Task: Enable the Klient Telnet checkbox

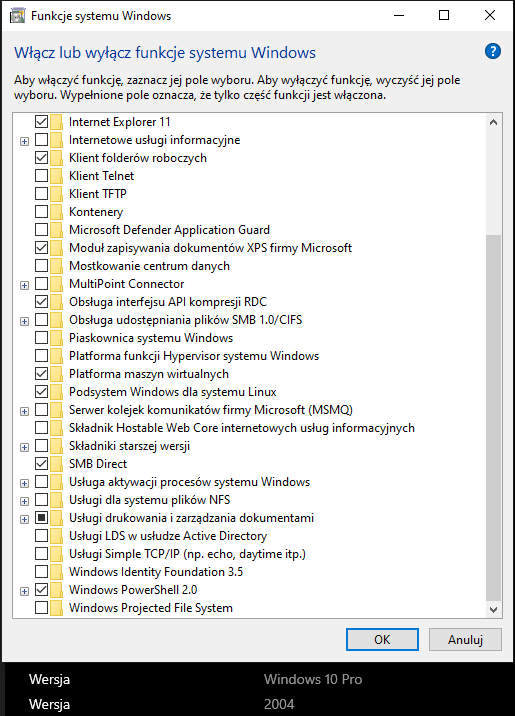Action: (x=42, y=176)
